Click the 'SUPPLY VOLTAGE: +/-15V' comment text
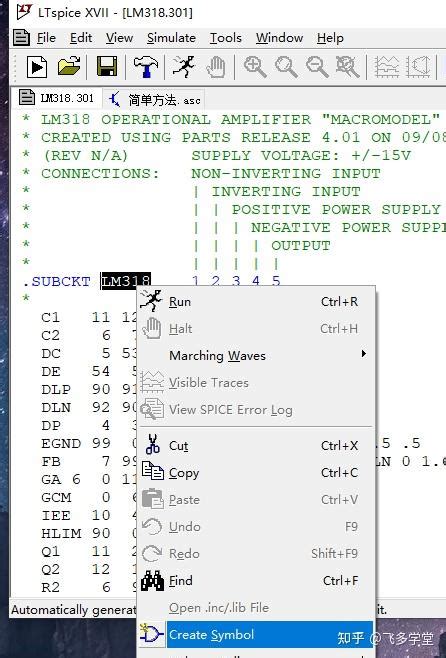The image size is (446, 658). 301,155
